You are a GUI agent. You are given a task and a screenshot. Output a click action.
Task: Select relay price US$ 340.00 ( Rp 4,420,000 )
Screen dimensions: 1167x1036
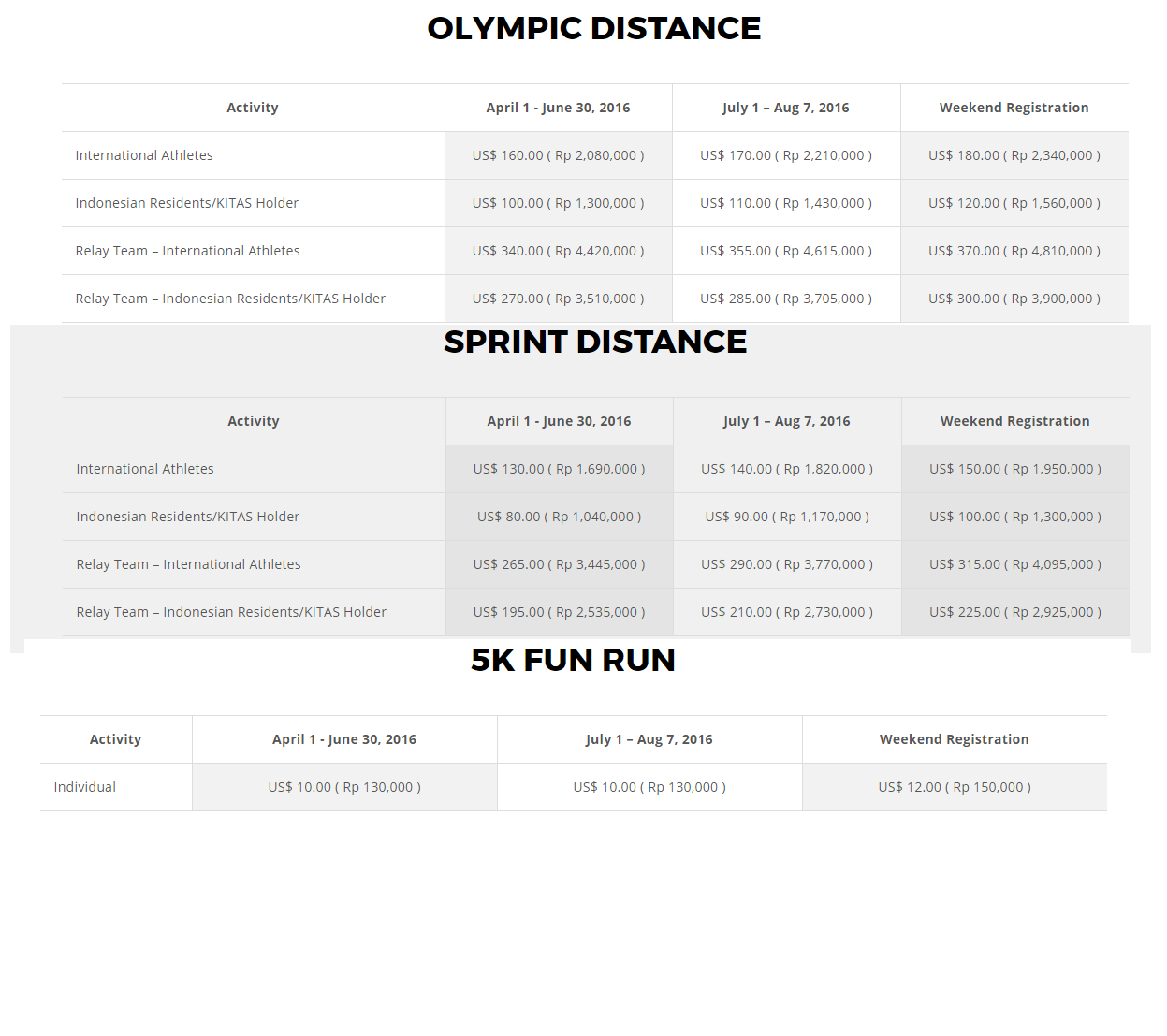(558, 251)
